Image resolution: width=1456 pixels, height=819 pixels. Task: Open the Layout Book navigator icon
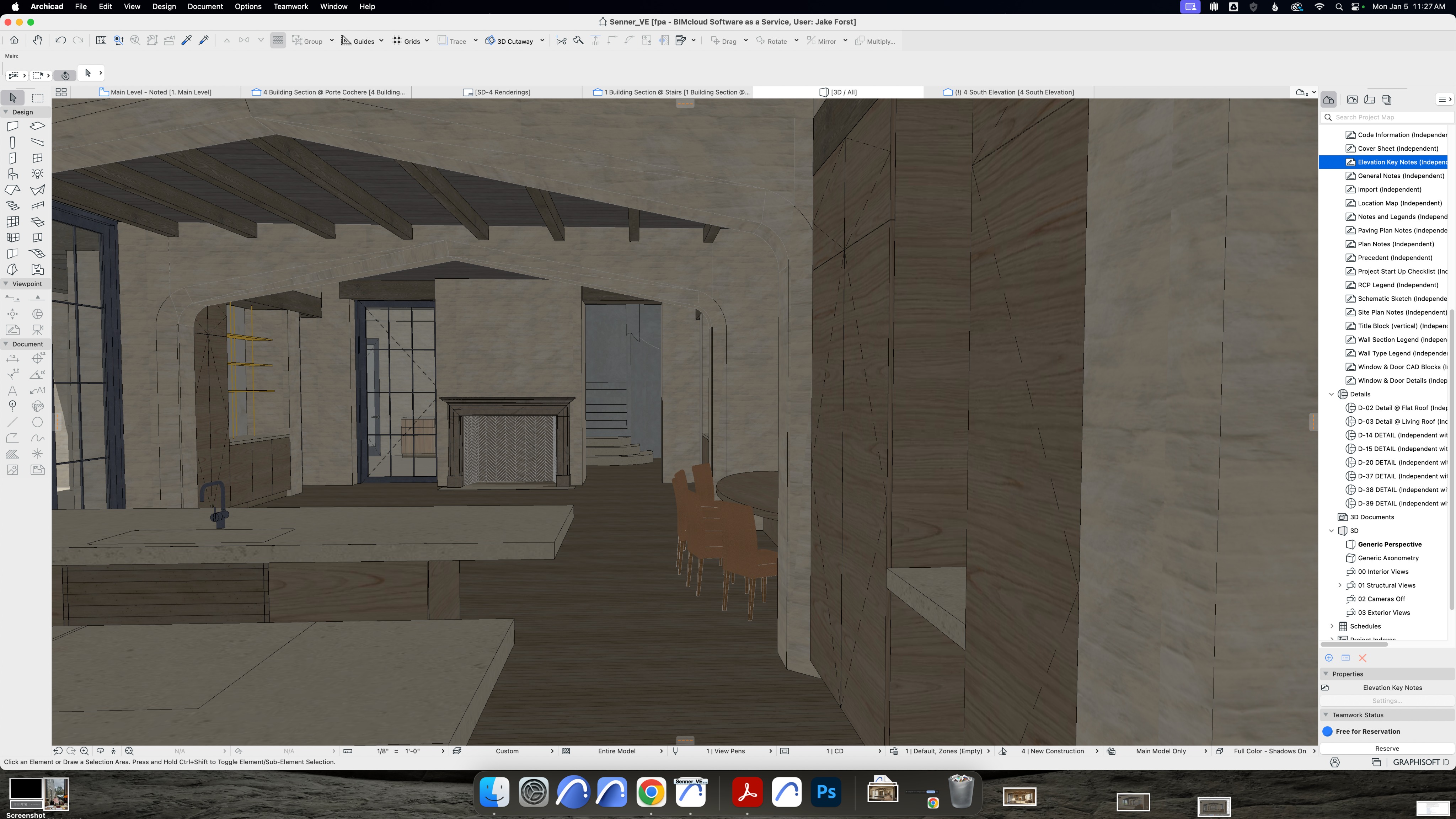click(1370, 100)
